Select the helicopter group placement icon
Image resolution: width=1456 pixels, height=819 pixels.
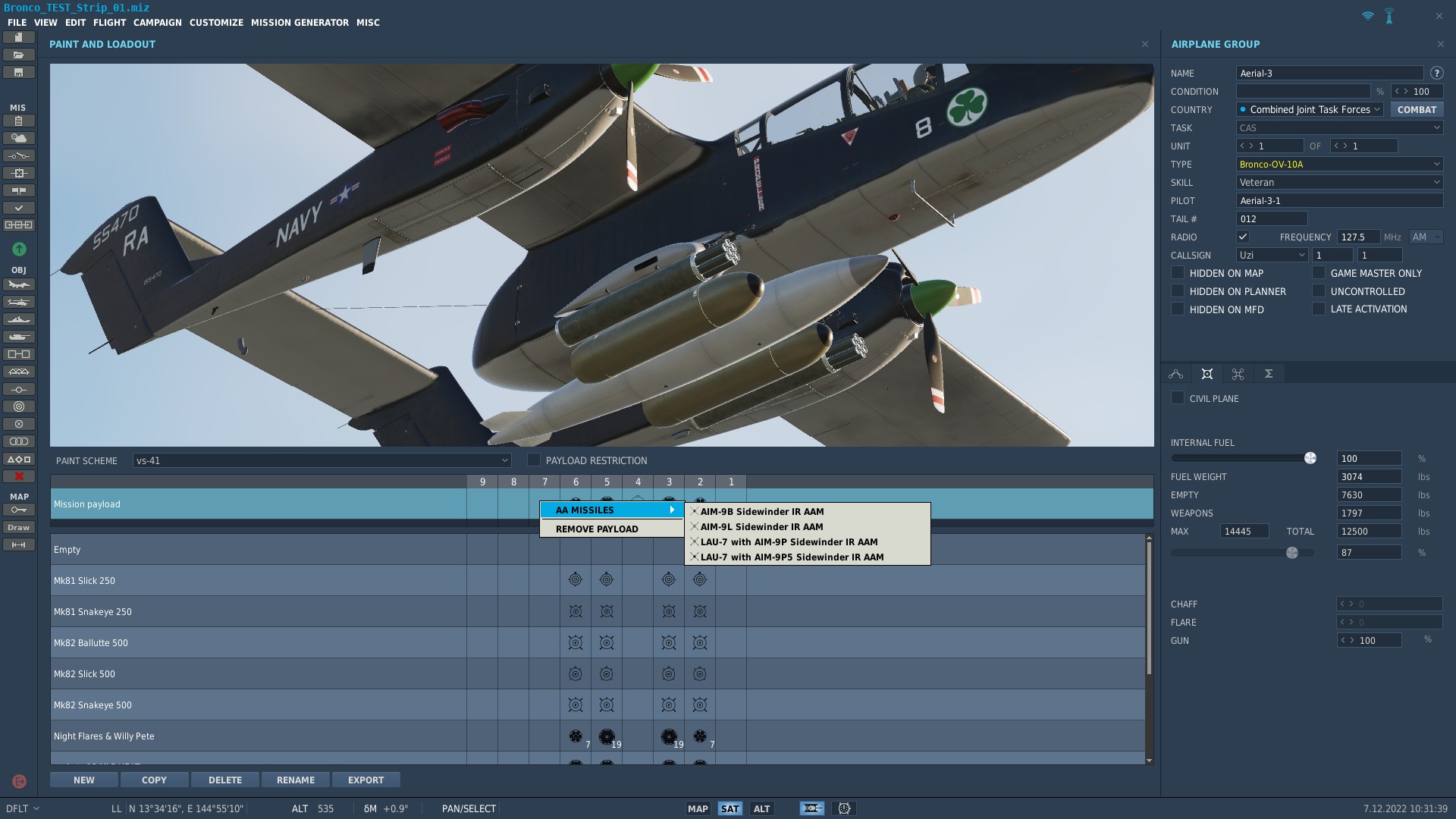point(19,303)
